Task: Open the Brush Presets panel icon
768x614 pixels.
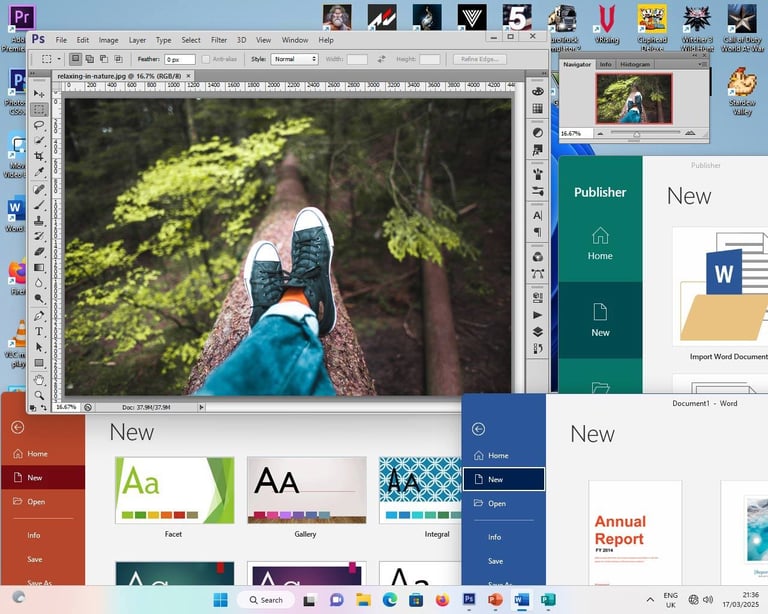Action: point(538,191)
